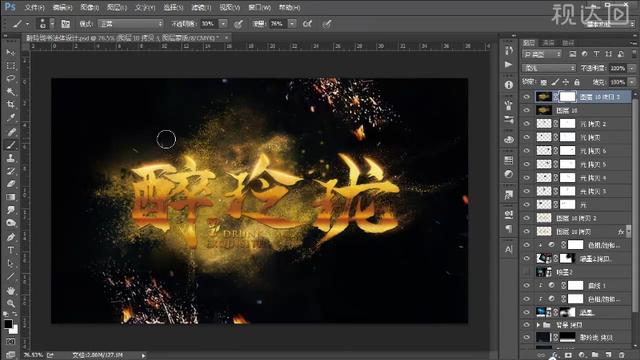Expand the 背景 拷贝 layer group
The width and height of the screenshot is (640, 360).
(x=538, y=325)
